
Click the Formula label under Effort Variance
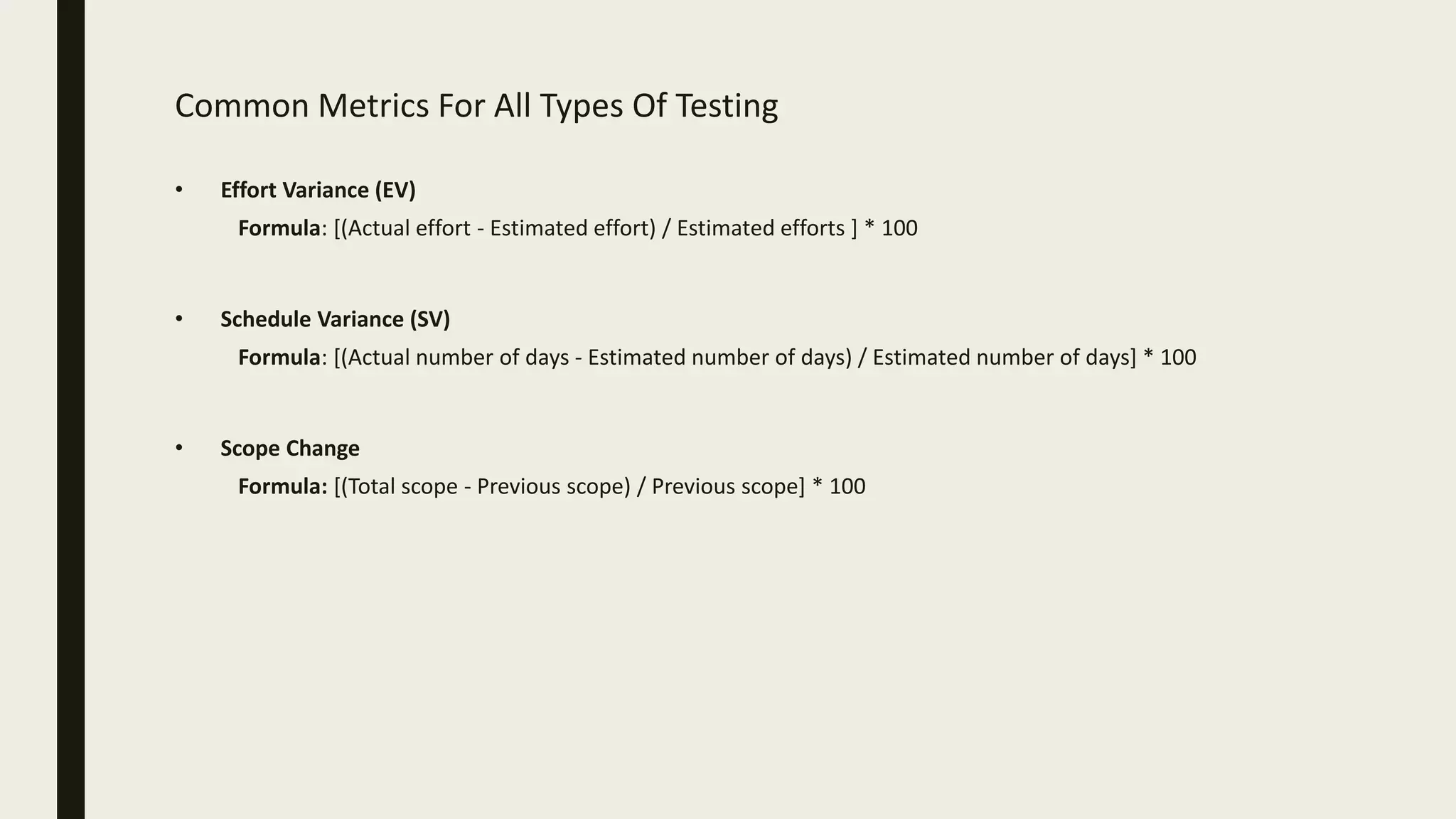pos(279,228)
